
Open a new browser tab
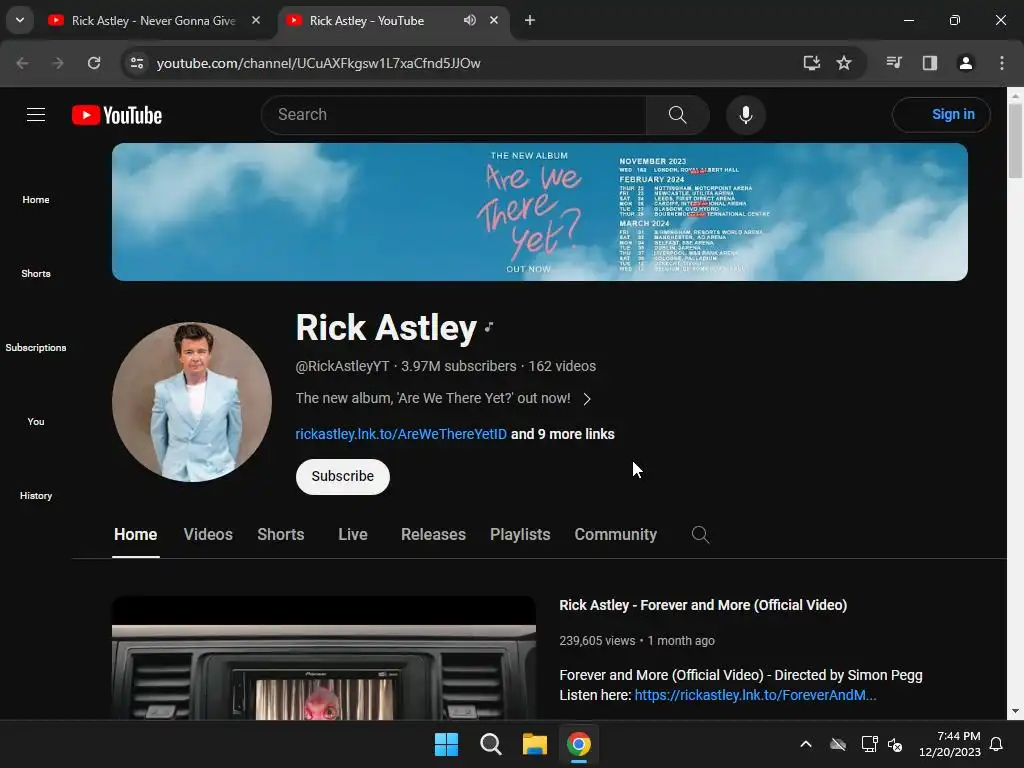(x=530, y=20)
